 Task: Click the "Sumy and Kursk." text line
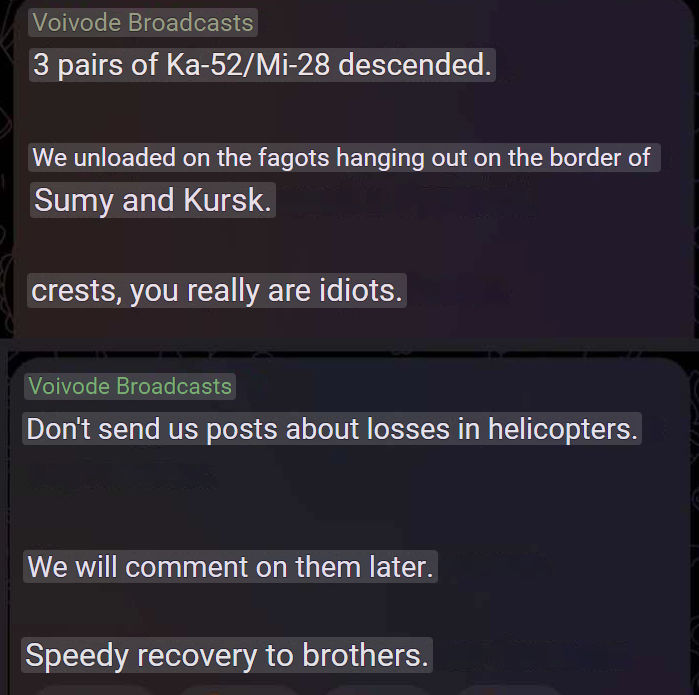[x=153, y=200]
